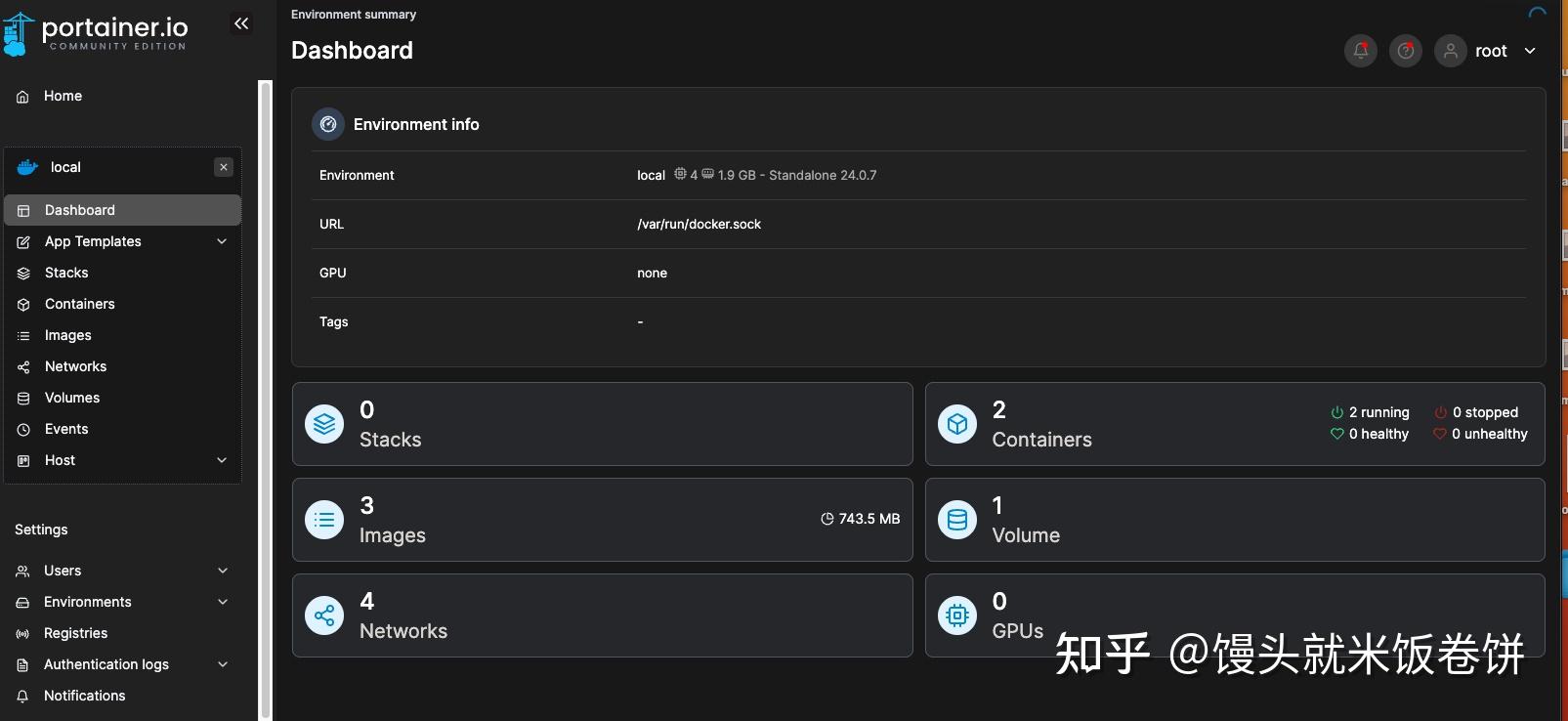1568x721 pixels.
Task: Select the Images icon in the sidebar
Action: click(x=21, y=335)
